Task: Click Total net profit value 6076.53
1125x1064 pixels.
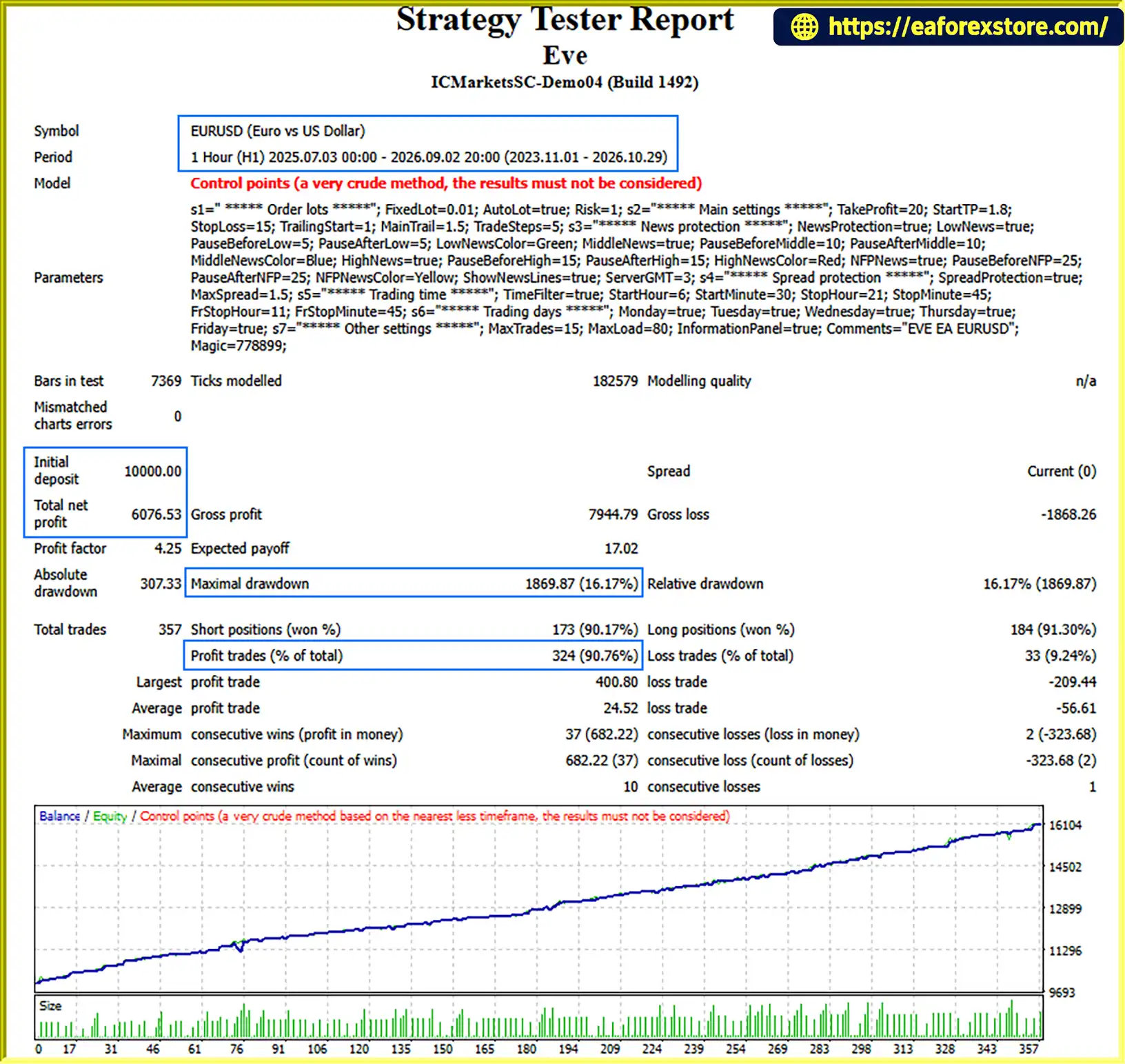Action: tap(156, 514)
